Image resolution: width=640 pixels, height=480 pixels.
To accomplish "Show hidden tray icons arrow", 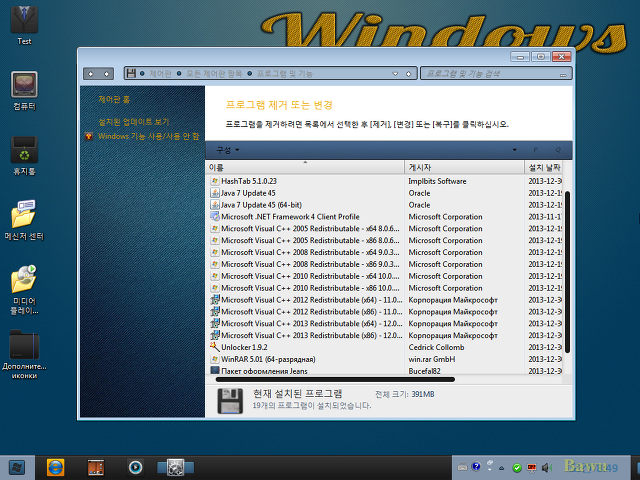I will pyautogui.click(x=502, y=468).
